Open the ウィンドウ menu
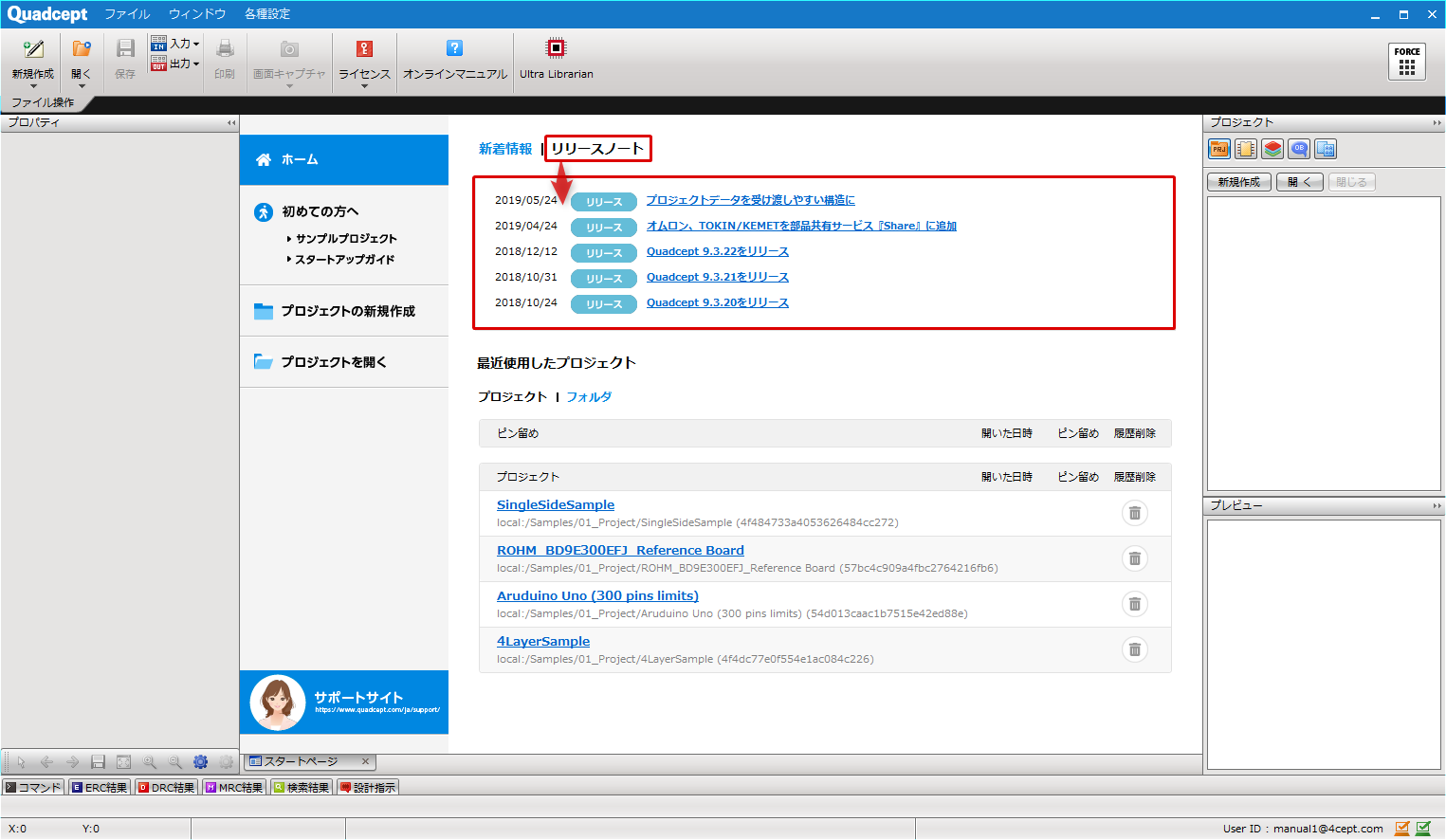 197,13
